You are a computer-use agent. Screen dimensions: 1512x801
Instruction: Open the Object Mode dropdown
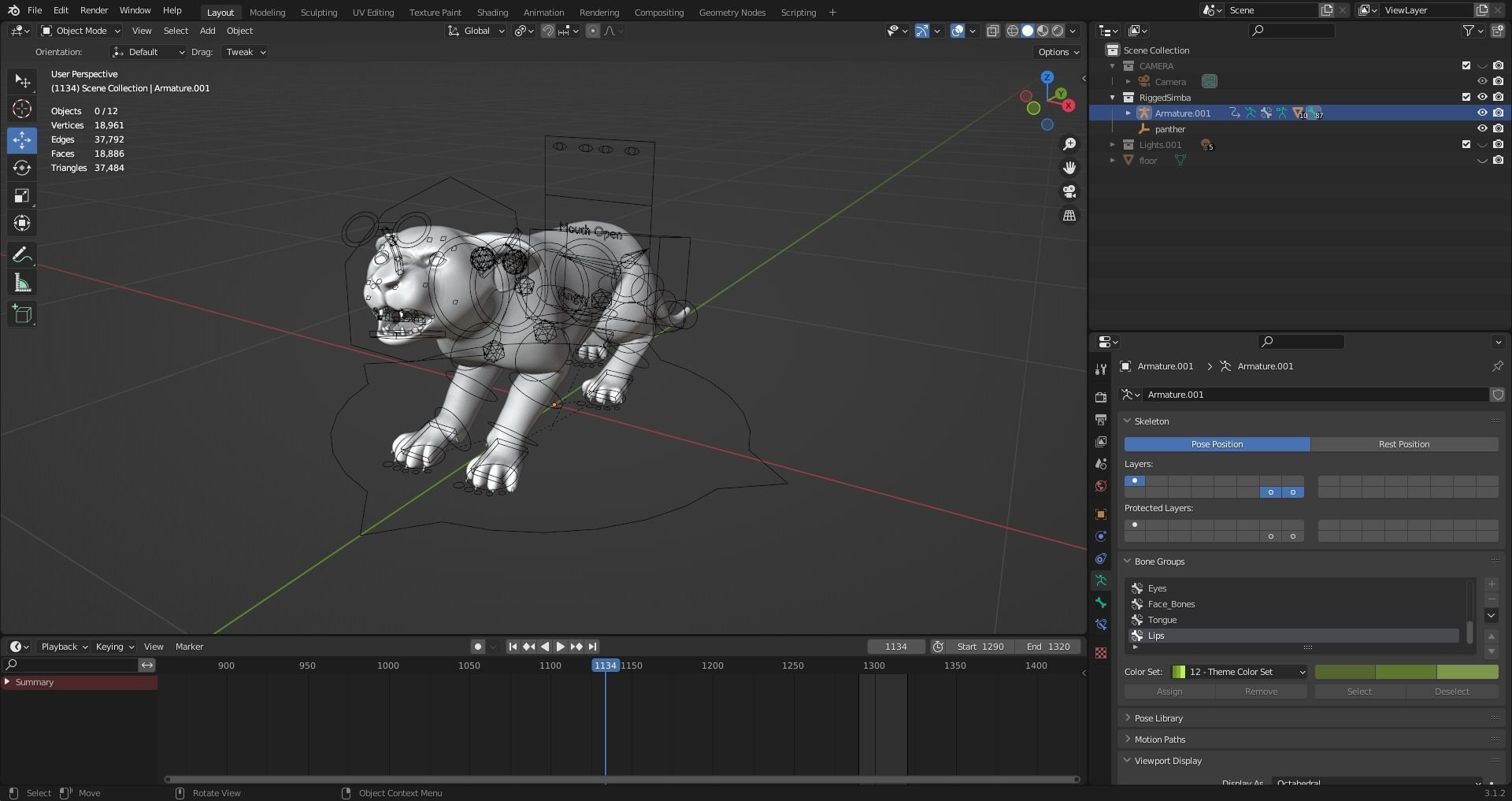pos(80,31)
